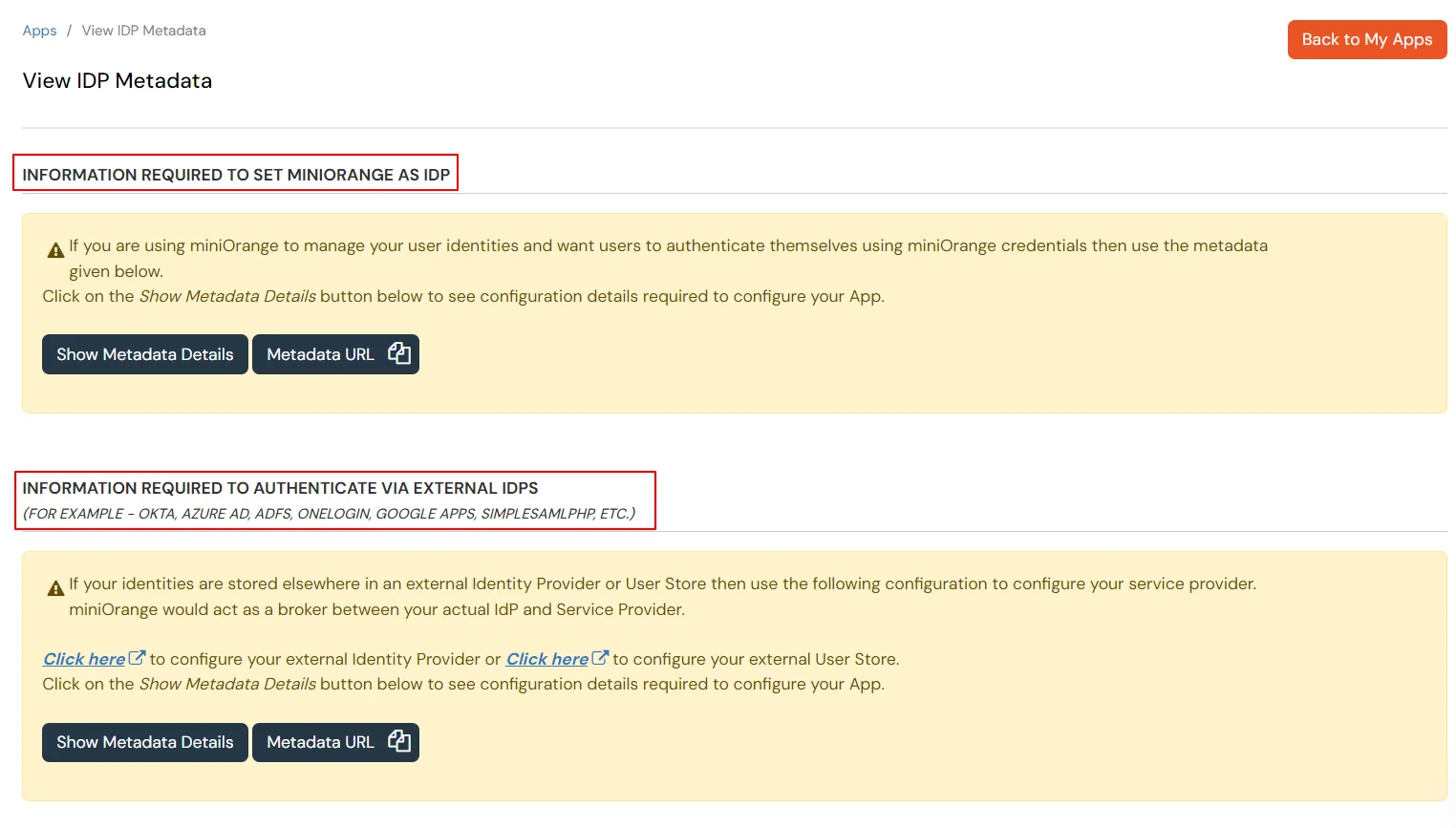Click the external link icon after the first Click here
This screenshot has width=1456, height=828.
(x=136, y=657)
